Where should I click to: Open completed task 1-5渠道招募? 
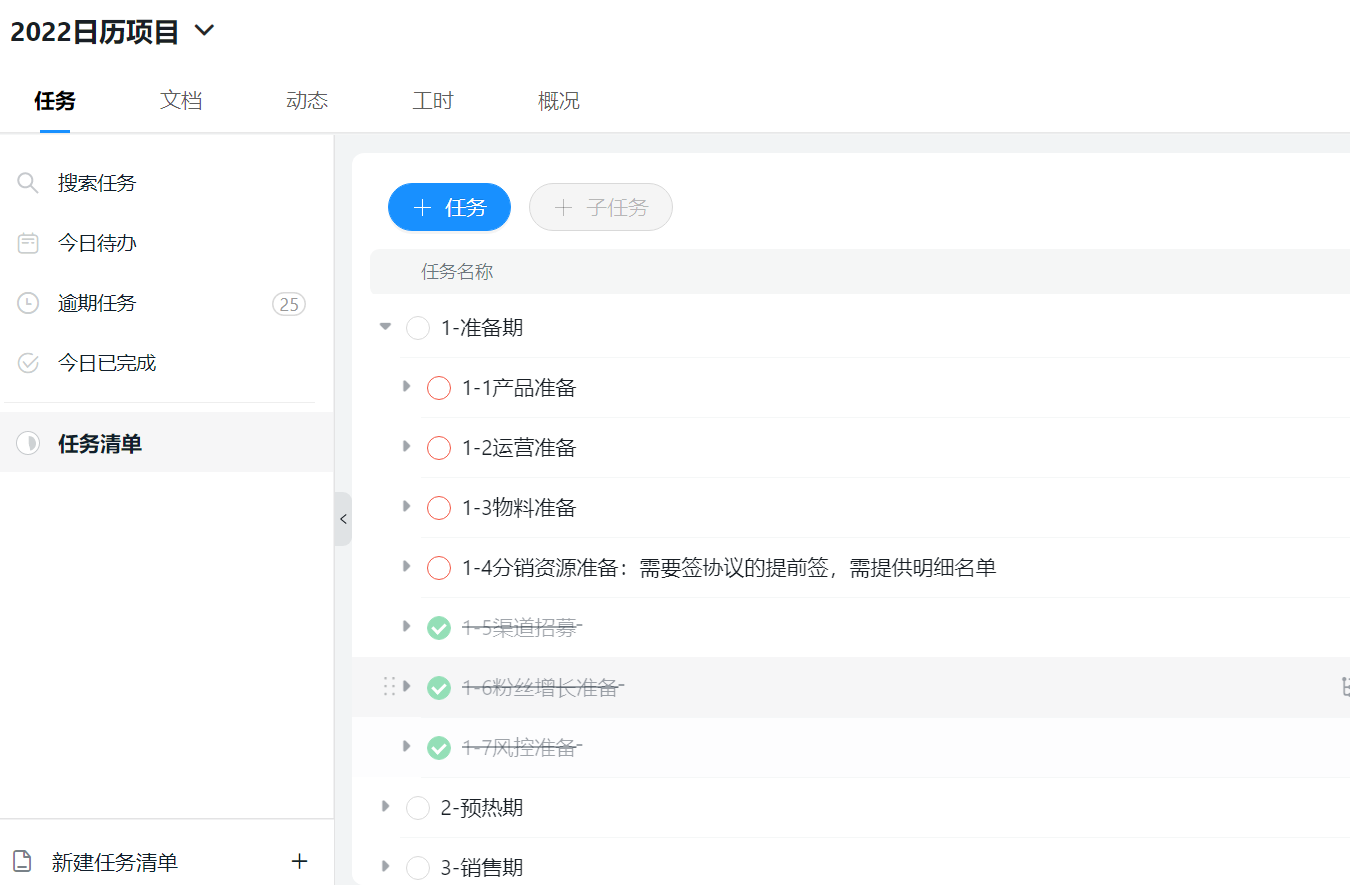click(521, 628)
